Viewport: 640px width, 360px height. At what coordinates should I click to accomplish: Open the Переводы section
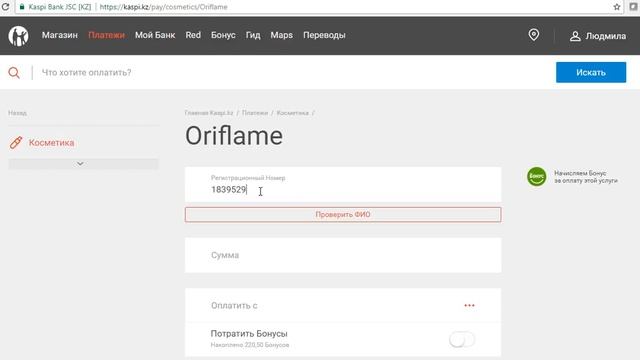coord(324,35)
